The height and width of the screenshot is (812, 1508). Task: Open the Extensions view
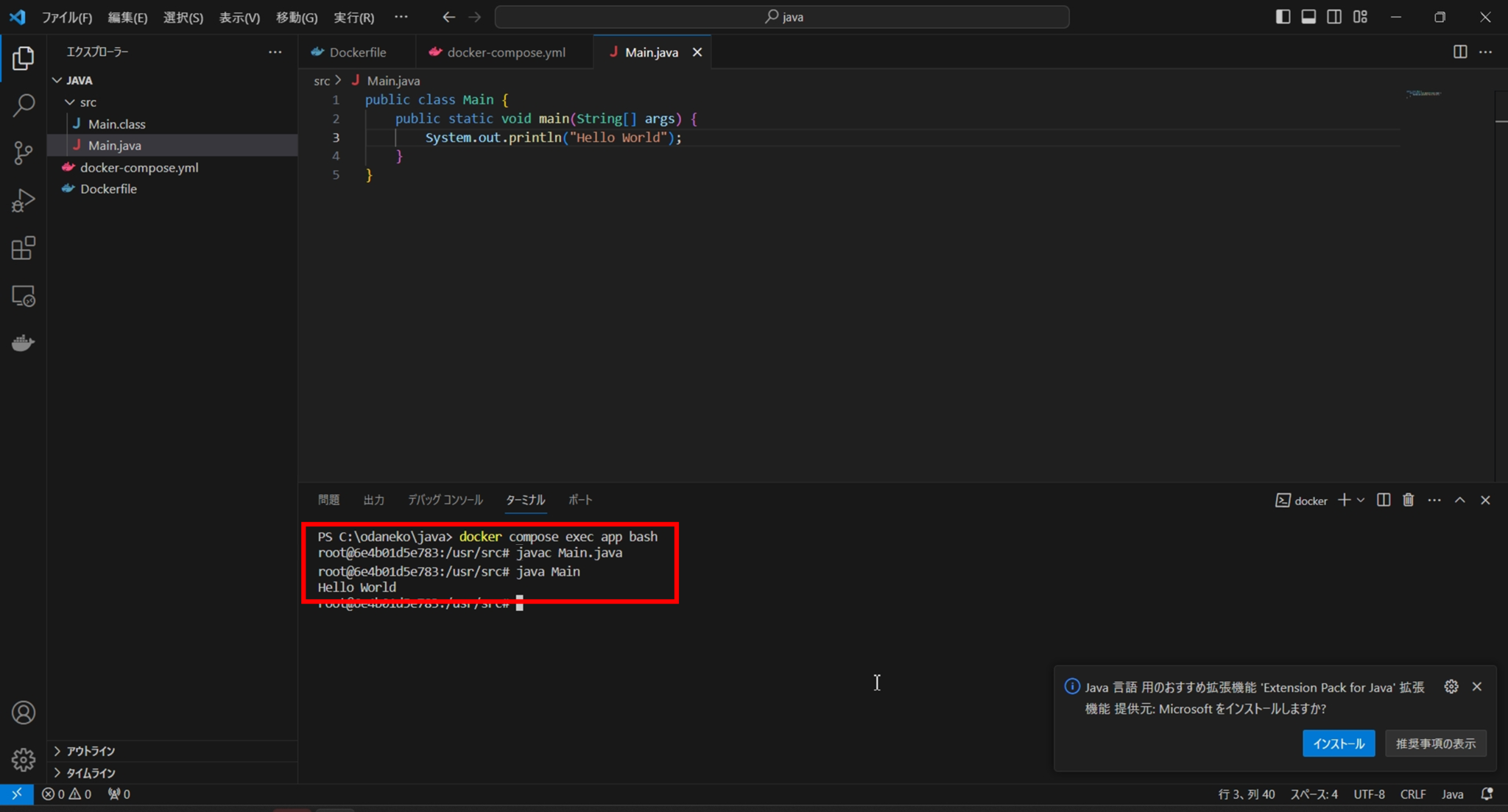click(24, 248)
